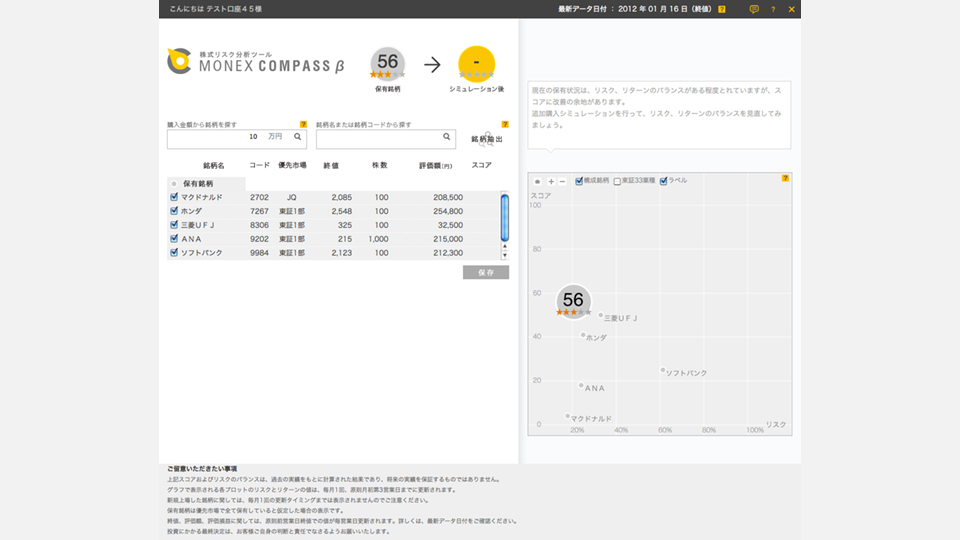
Task: Click the 保存 save button
Action: tap(486, 272)
